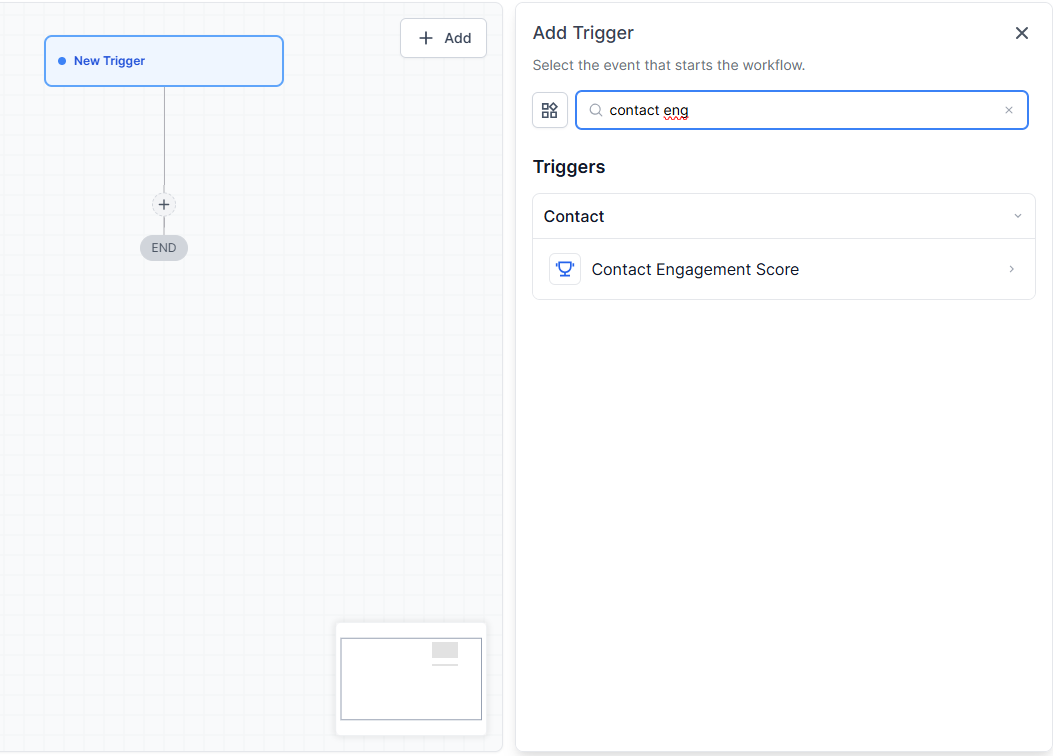
Task: Collapse the Contact section chevron
Action: coord(1018,216)
